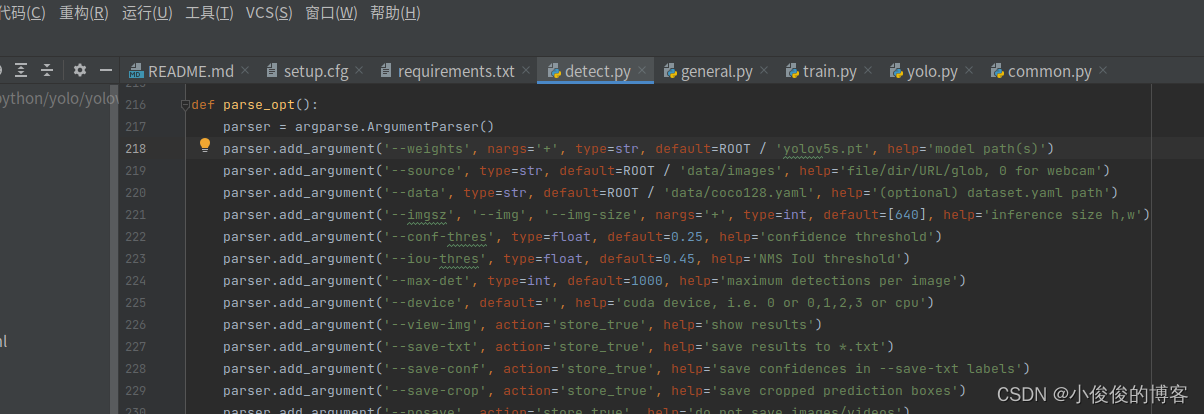Screen dimensions: 1204x414
Task: Click the README.md markdown file icon
Action: pos(136,71)
